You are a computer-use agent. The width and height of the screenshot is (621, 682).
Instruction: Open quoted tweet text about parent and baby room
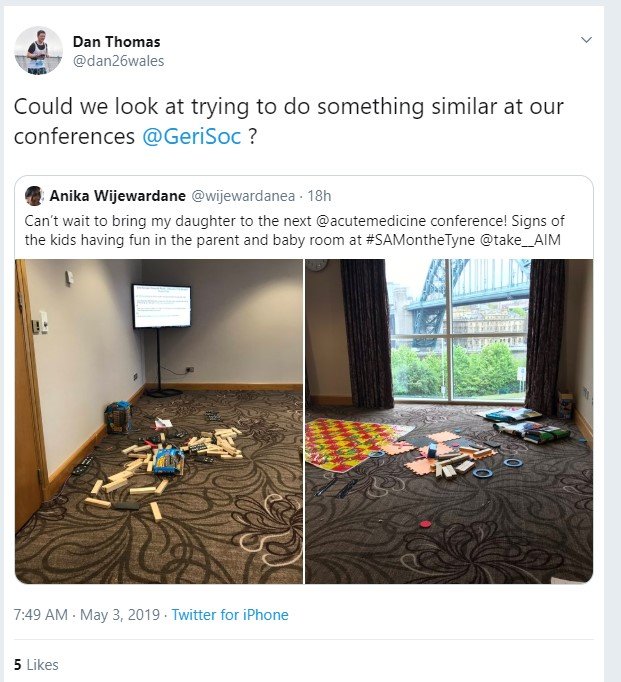point(294,231)
